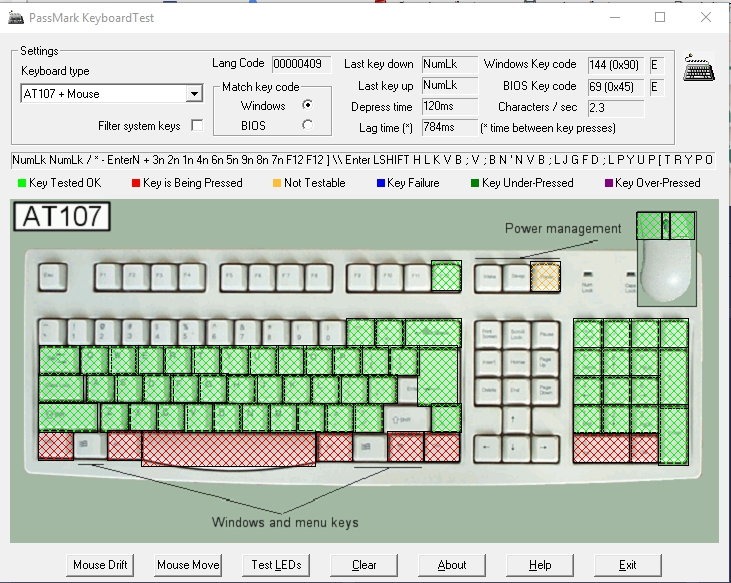731x583 pixels.
Task: Click the Esc key on the keyboard image
Action: (x=53, y=277)
